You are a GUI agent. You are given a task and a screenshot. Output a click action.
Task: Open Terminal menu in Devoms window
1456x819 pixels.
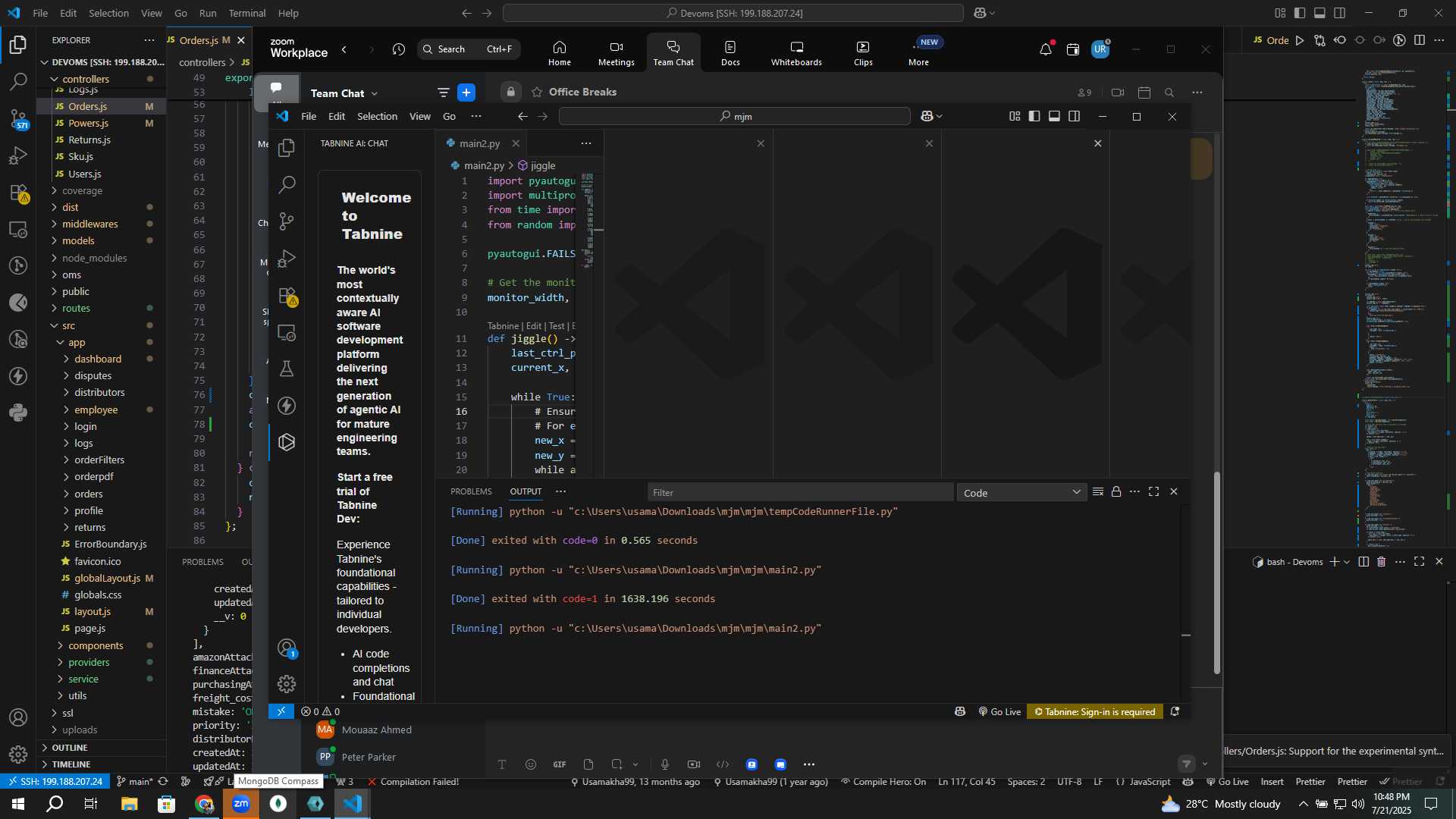tap(247, 13)
